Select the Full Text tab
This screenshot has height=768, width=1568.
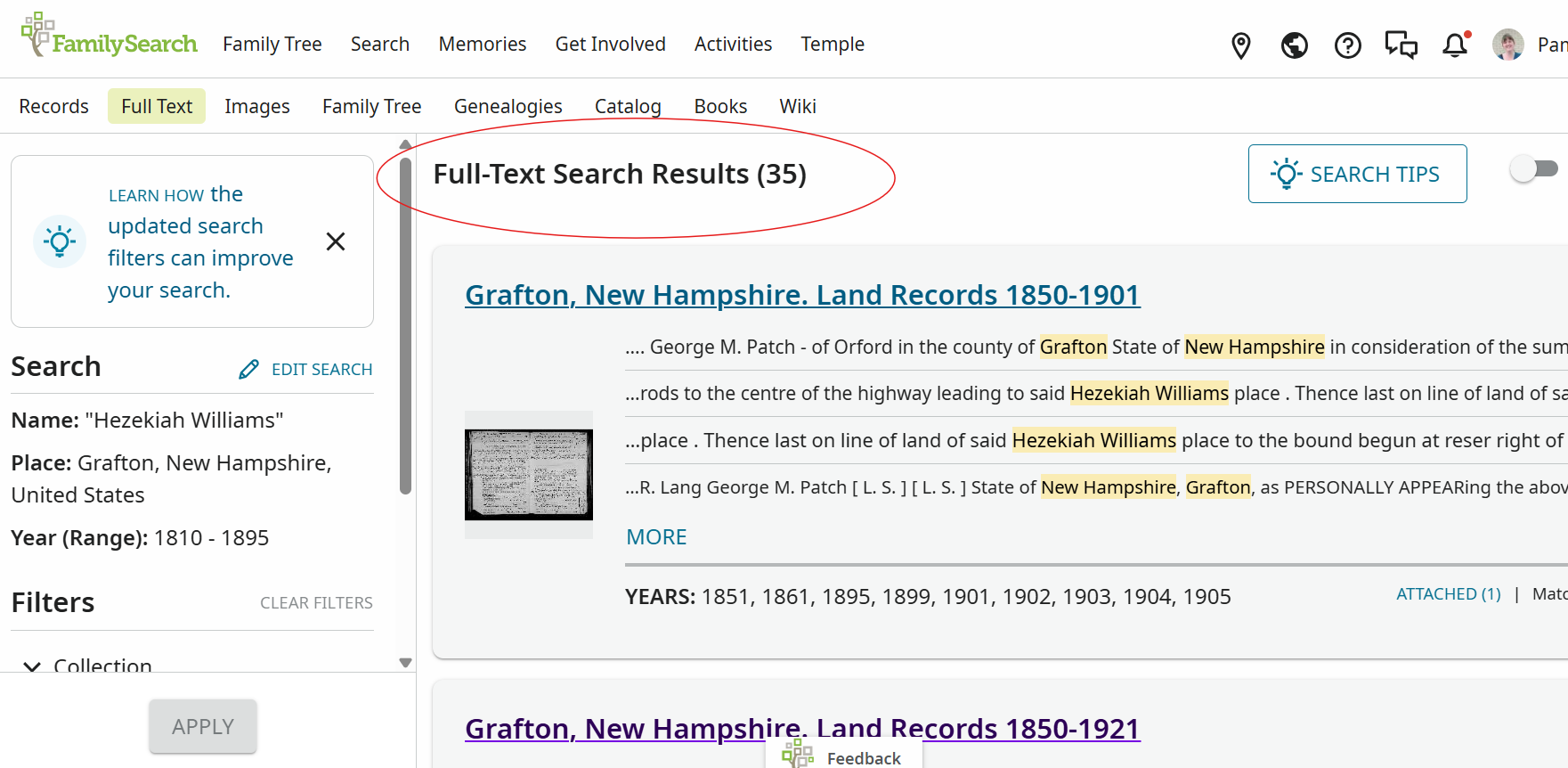pyautogui.click(x=157, y=106)
